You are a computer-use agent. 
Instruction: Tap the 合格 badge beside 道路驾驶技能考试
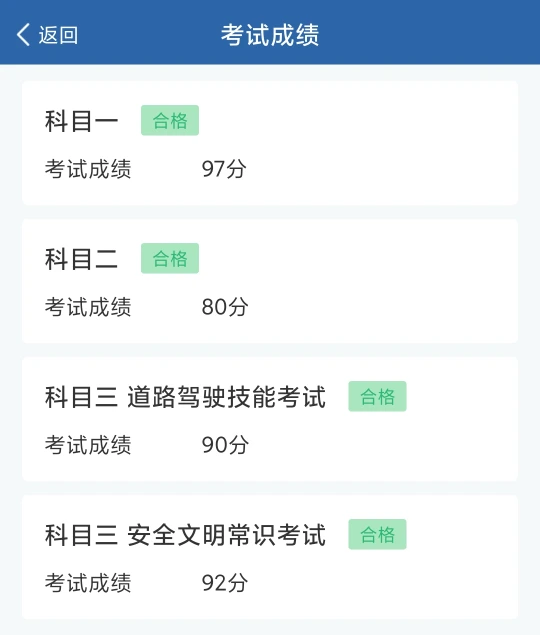tap(377, 396)
